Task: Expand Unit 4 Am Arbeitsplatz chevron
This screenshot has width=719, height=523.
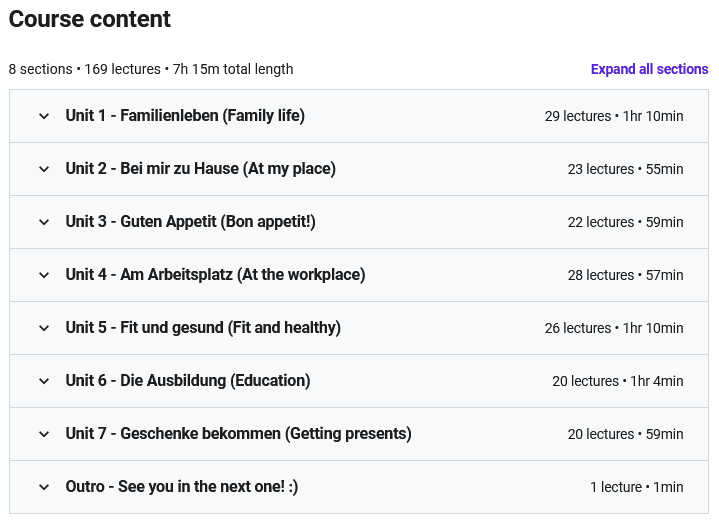Action: [x=44, y=275]
